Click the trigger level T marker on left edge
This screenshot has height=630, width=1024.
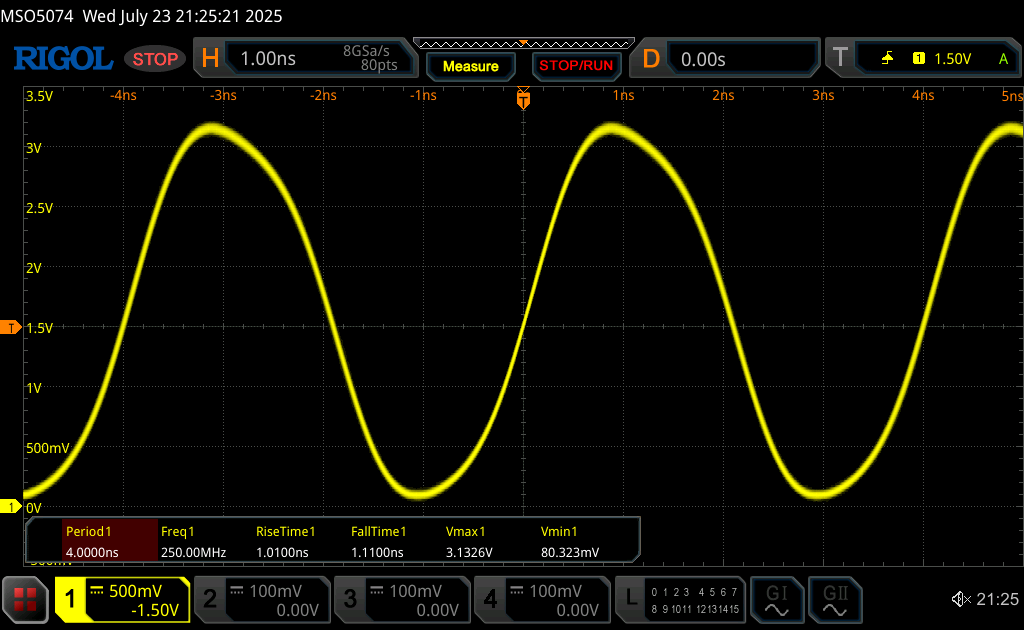tap(11, 328)
